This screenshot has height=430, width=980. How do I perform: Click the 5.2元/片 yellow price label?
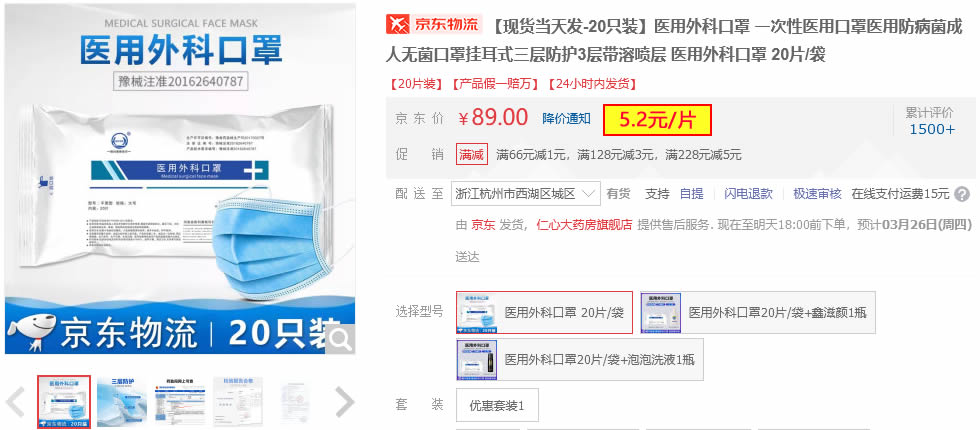click(x=658, y=120)
